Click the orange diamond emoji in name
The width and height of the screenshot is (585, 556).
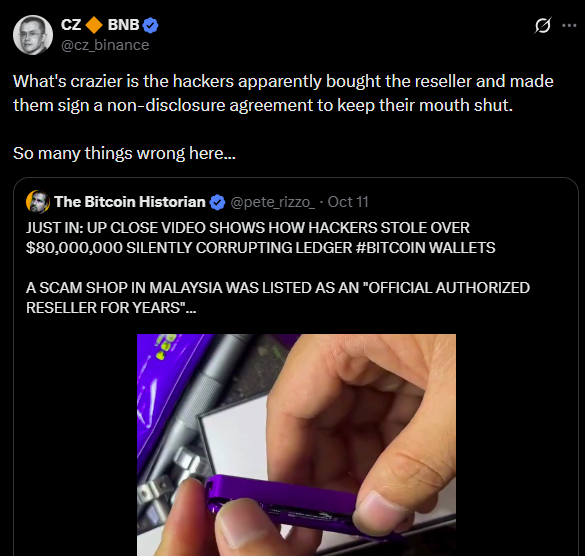tap(94, 25)
